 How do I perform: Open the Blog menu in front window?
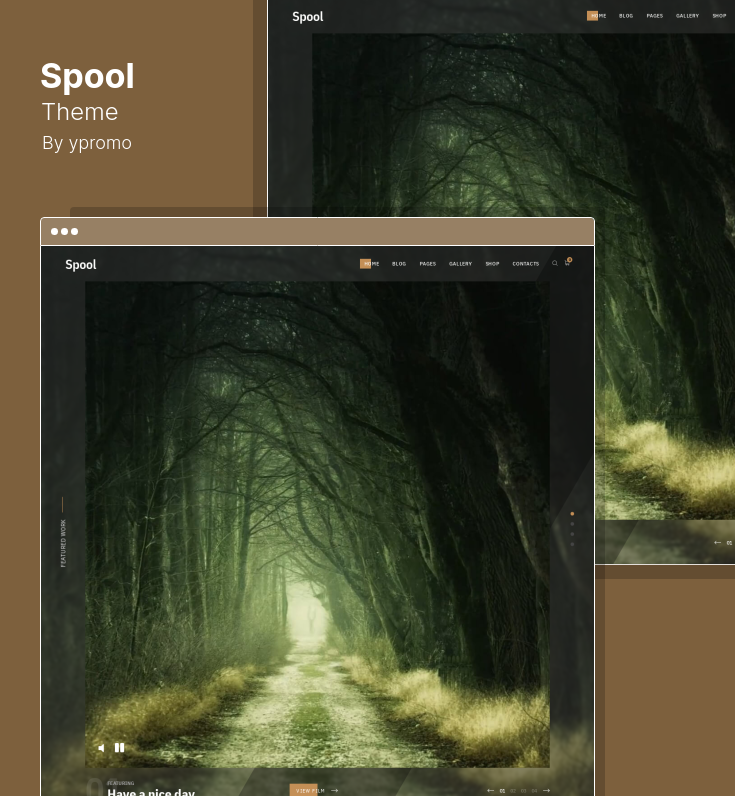(x=399, y=264)
